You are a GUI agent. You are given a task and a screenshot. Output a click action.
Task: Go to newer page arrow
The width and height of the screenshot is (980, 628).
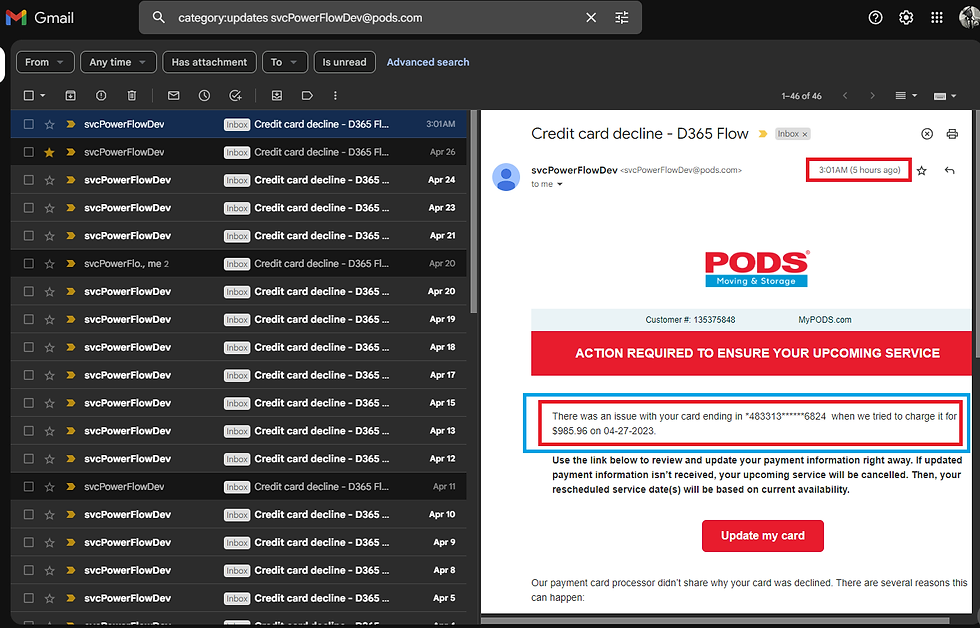click(845, 96)
